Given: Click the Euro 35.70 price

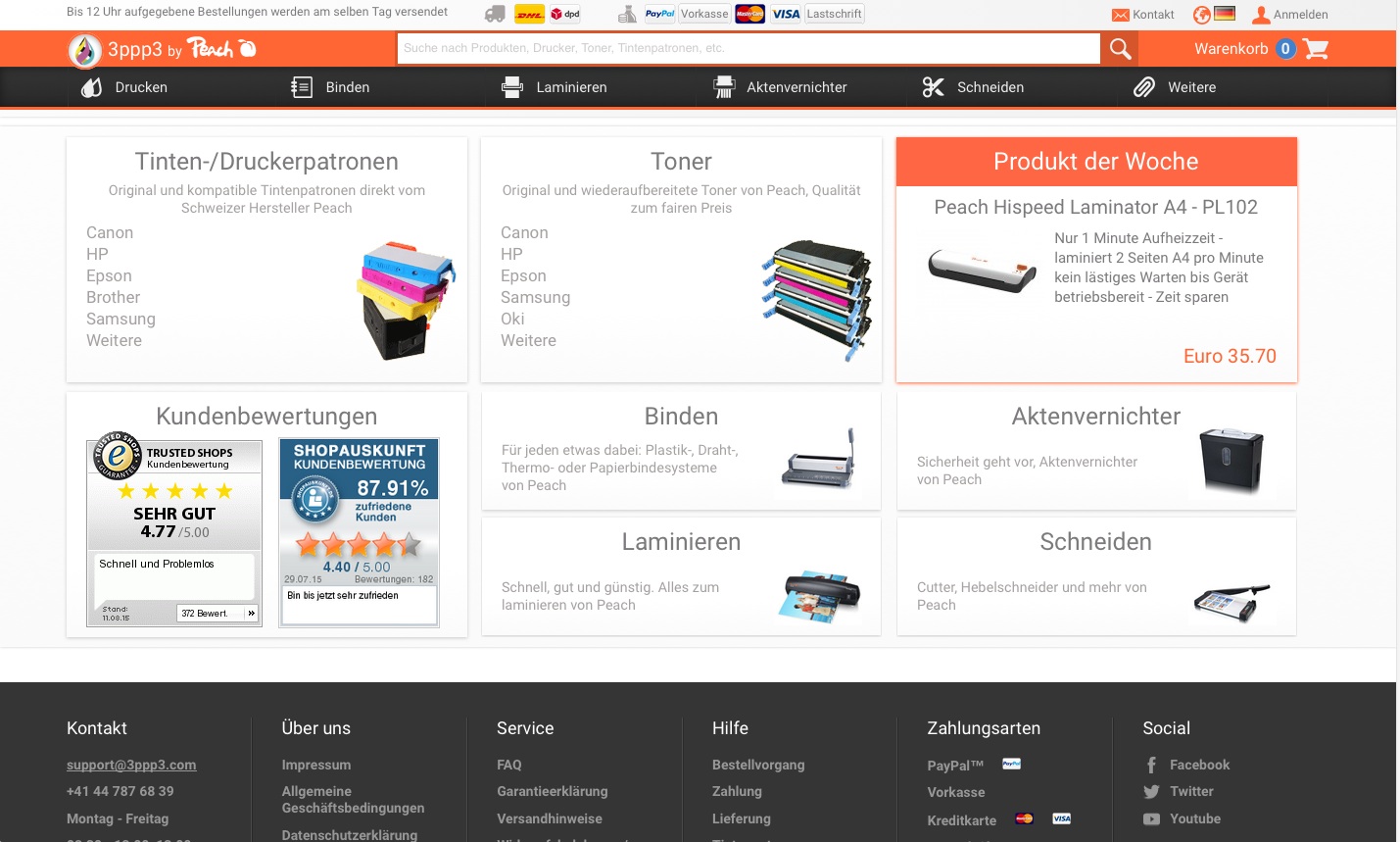Looking at the screenshot, I should pos(1230,356).
